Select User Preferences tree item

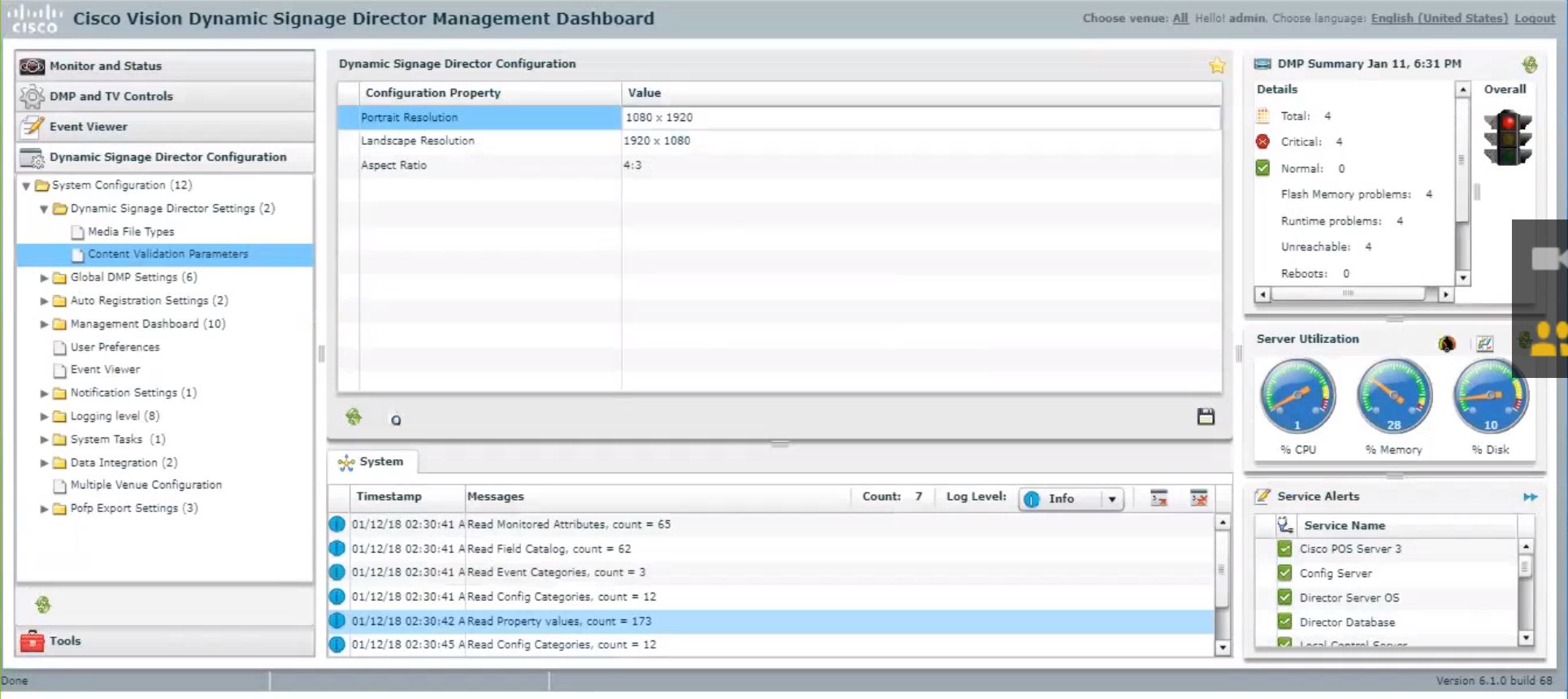coord(115,347)
